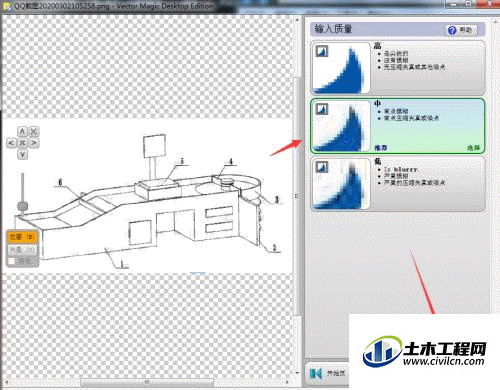Click the small preview icon in the 低 thumbnail
Viewport: 500px width, 390px height.
pyautogui.click(x=322, y=167)
